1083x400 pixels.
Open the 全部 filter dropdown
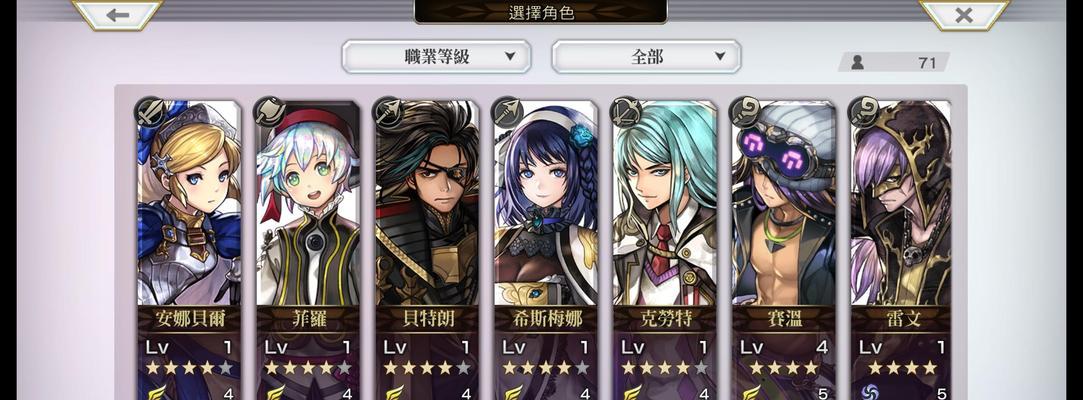(646, 57)
